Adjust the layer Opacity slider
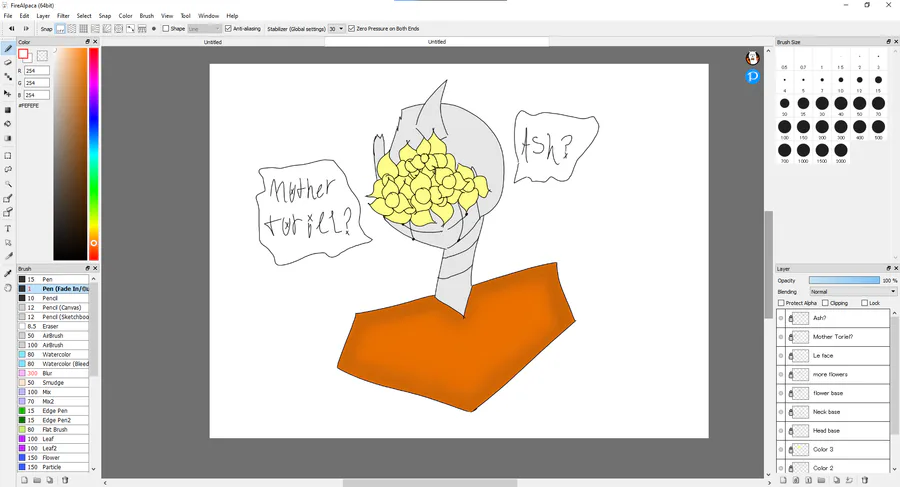 pos(844,280)
